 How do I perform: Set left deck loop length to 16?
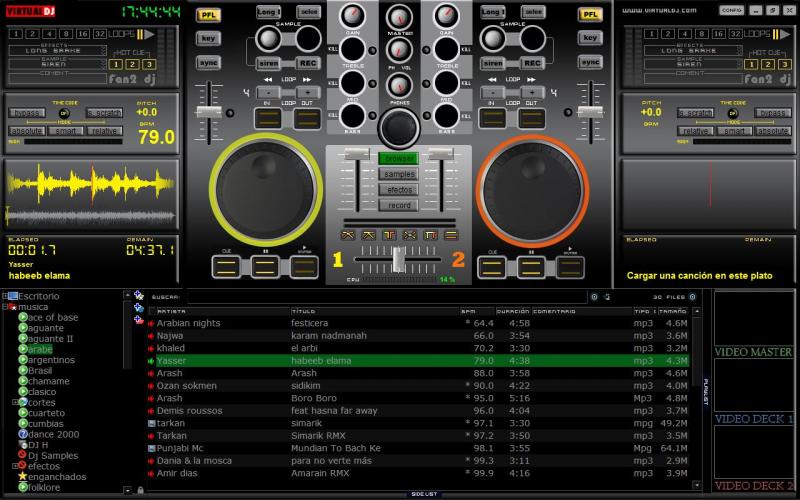coord(83,34)
